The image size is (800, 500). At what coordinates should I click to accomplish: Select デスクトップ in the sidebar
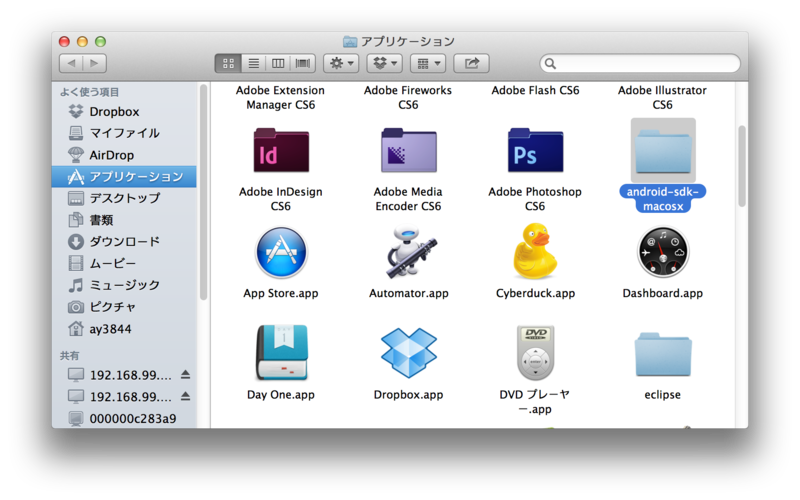tap(124, 198)
